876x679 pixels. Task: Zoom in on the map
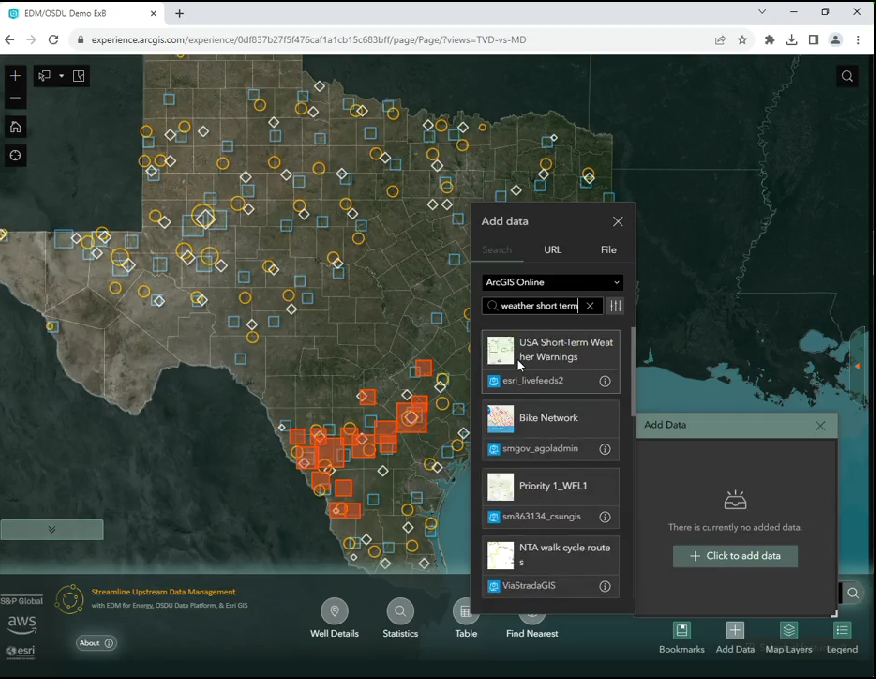pos(15,76)
